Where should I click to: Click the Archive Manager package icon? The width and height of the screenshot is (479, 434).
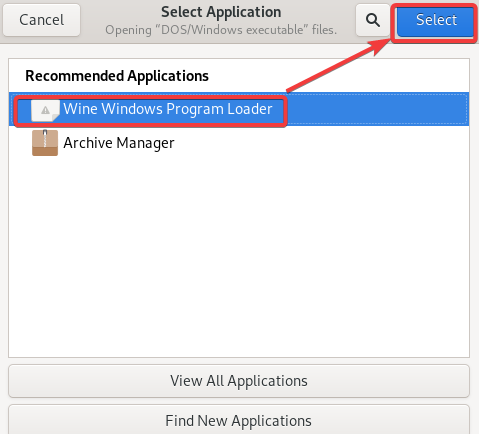pos(45,143)
